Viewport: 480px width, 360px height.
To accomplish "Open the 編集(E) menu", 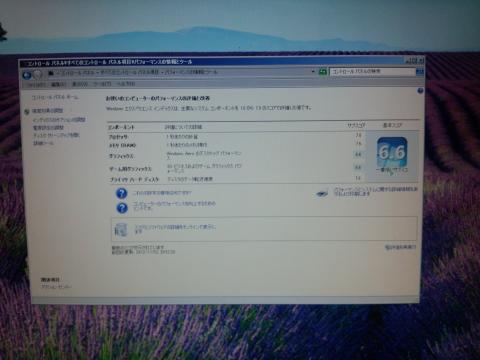I will point(58,84).
